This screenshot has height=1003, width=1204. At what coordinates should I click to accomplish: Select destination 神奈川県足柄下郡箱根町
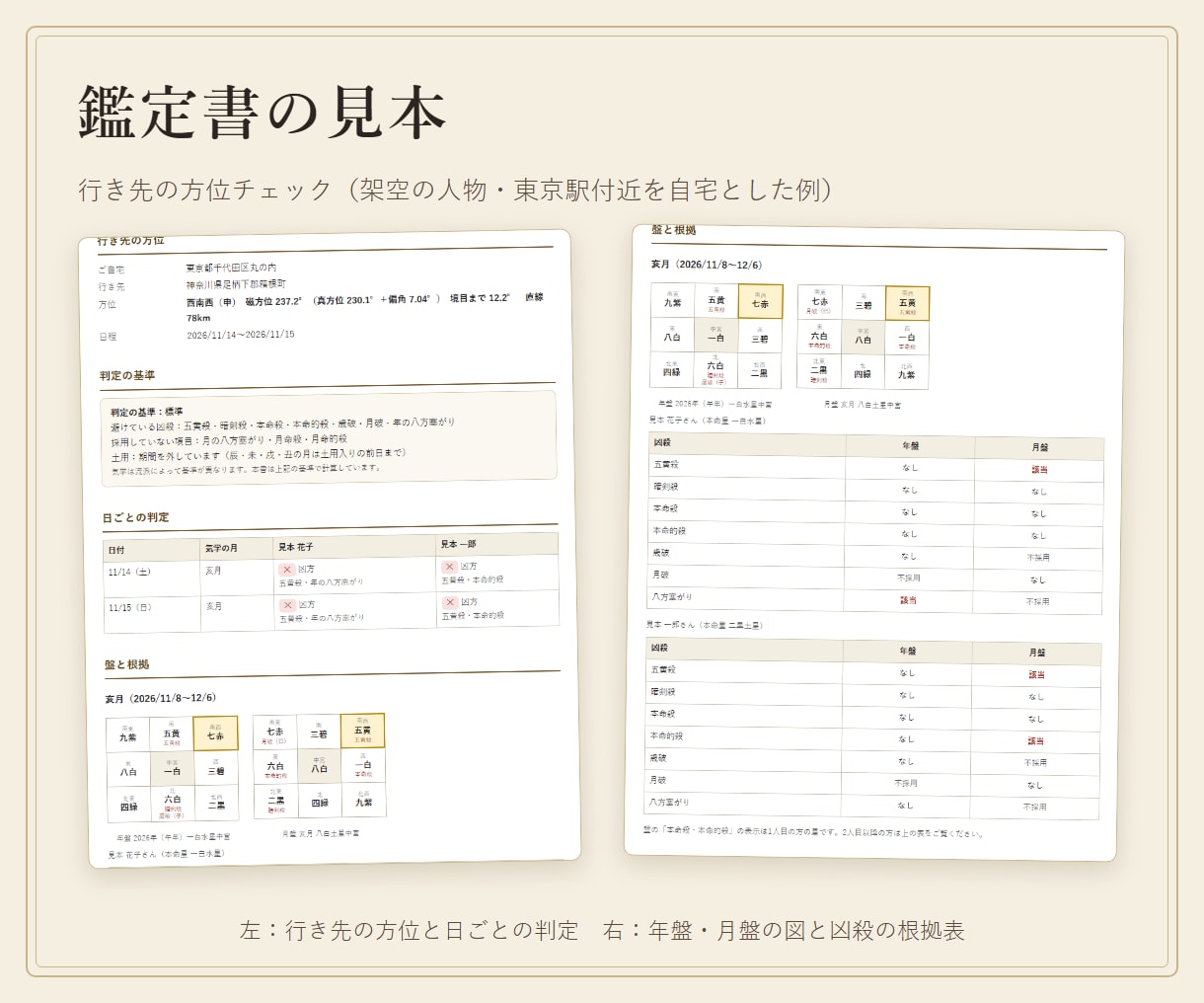point(236,284)
